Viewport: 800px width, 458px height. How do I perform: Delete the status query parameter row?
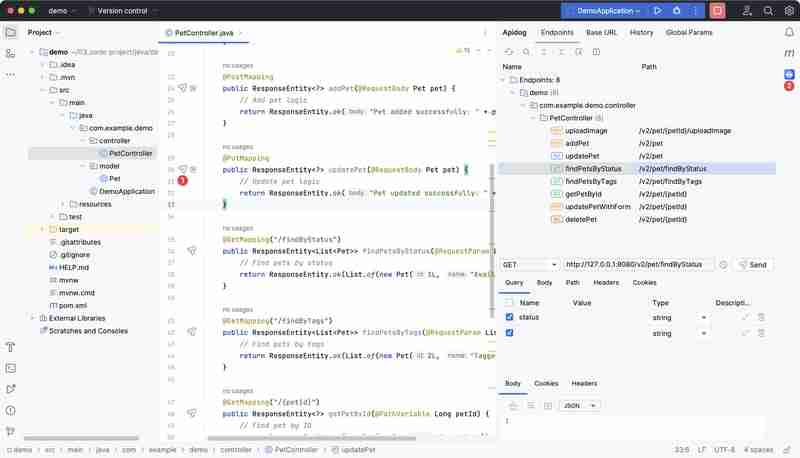761,317
